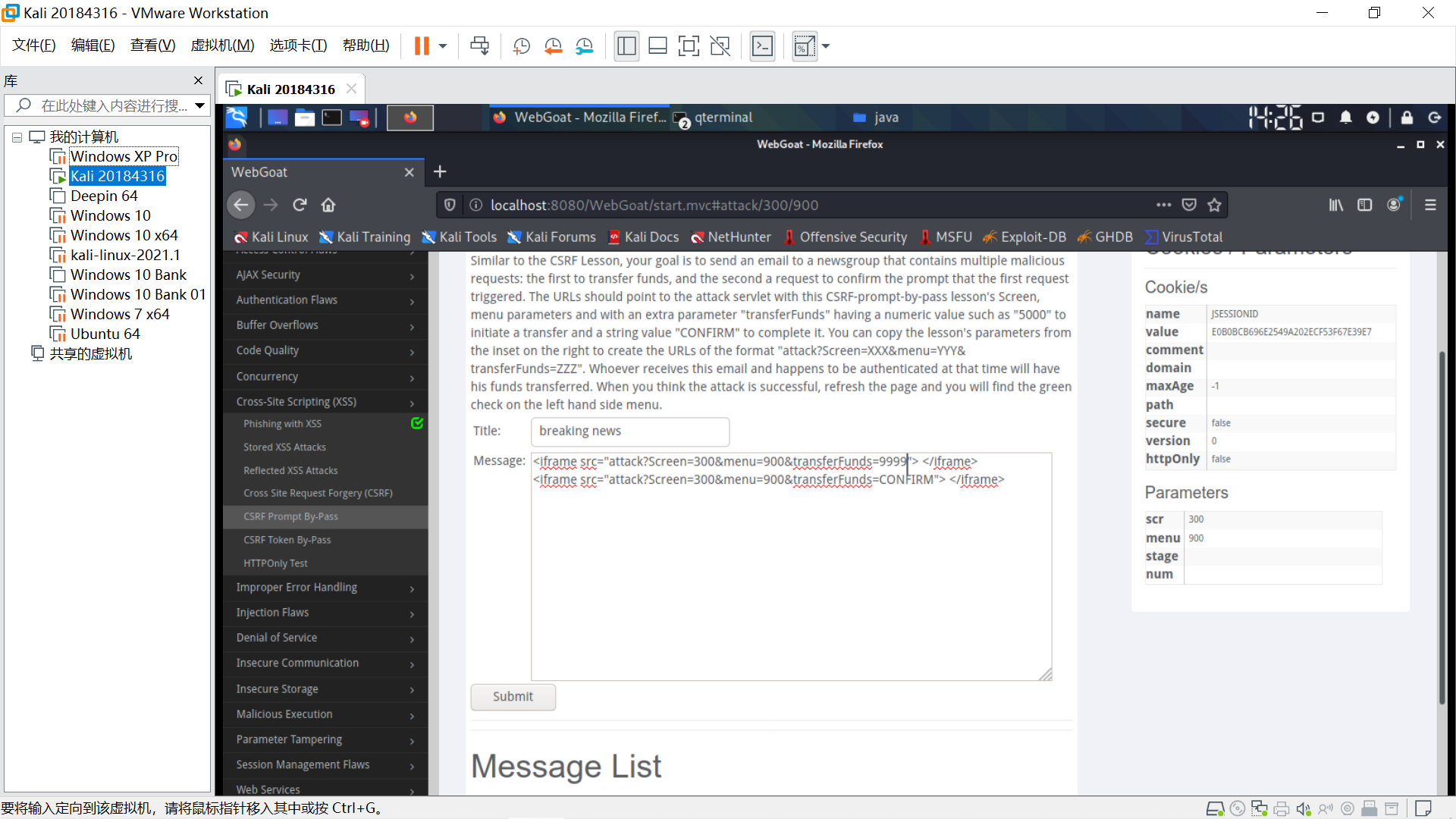This screenshot has width=1456, height=819.
Task: Click the VMware pause virtual machine icon
Action: coord(422,46)
